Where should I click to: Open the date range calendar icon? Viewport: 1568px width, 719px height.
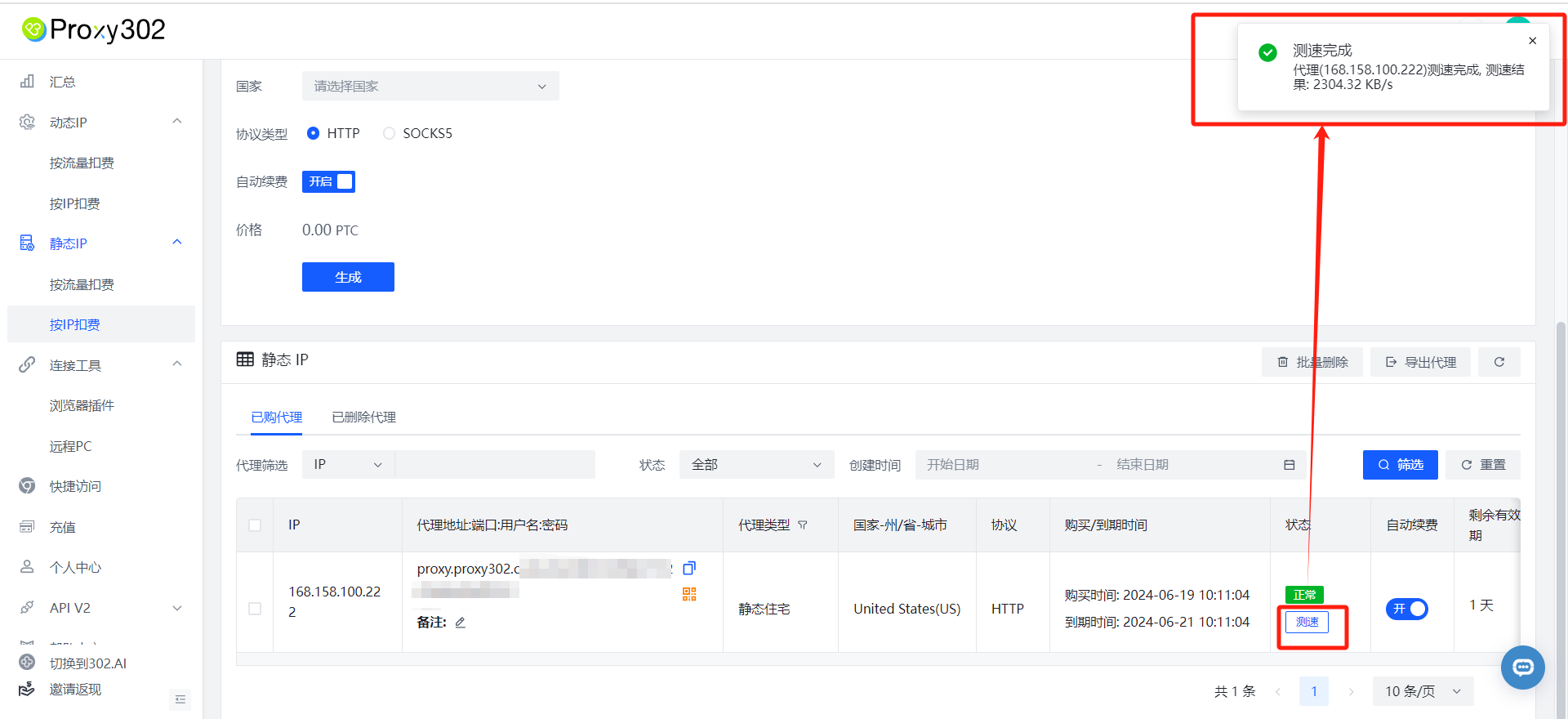click(1290, 465)
